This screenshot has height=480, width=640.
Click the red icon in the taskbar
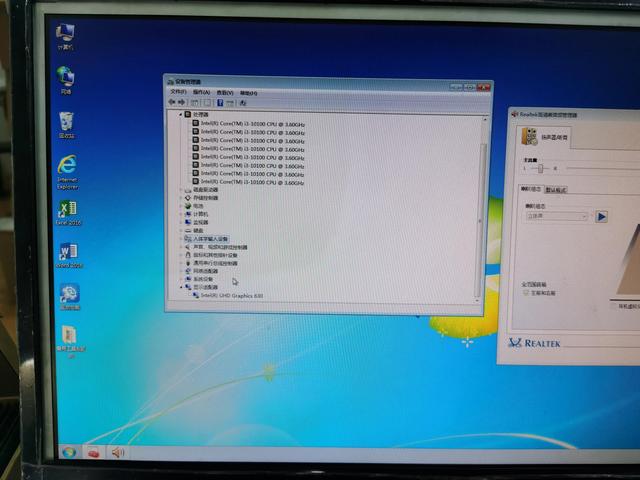pyautogui.click(x=93, y=453)
